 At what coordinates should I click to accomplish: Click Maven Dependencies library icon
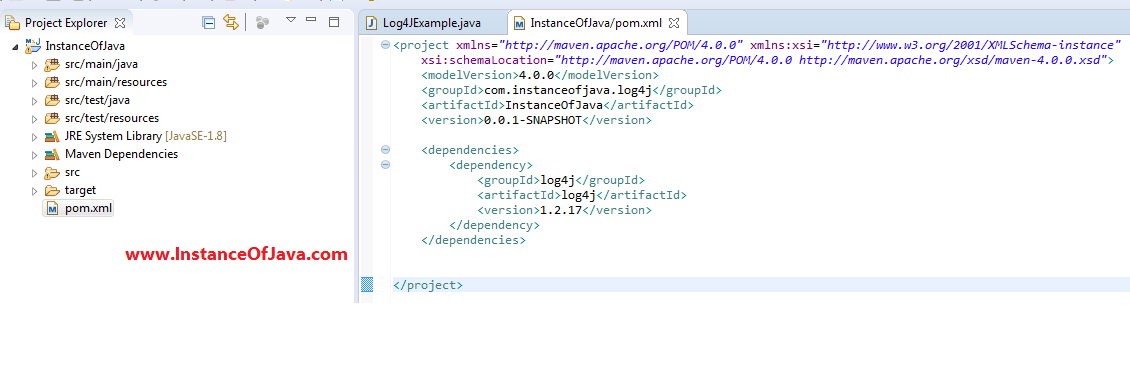click(52, 154)
